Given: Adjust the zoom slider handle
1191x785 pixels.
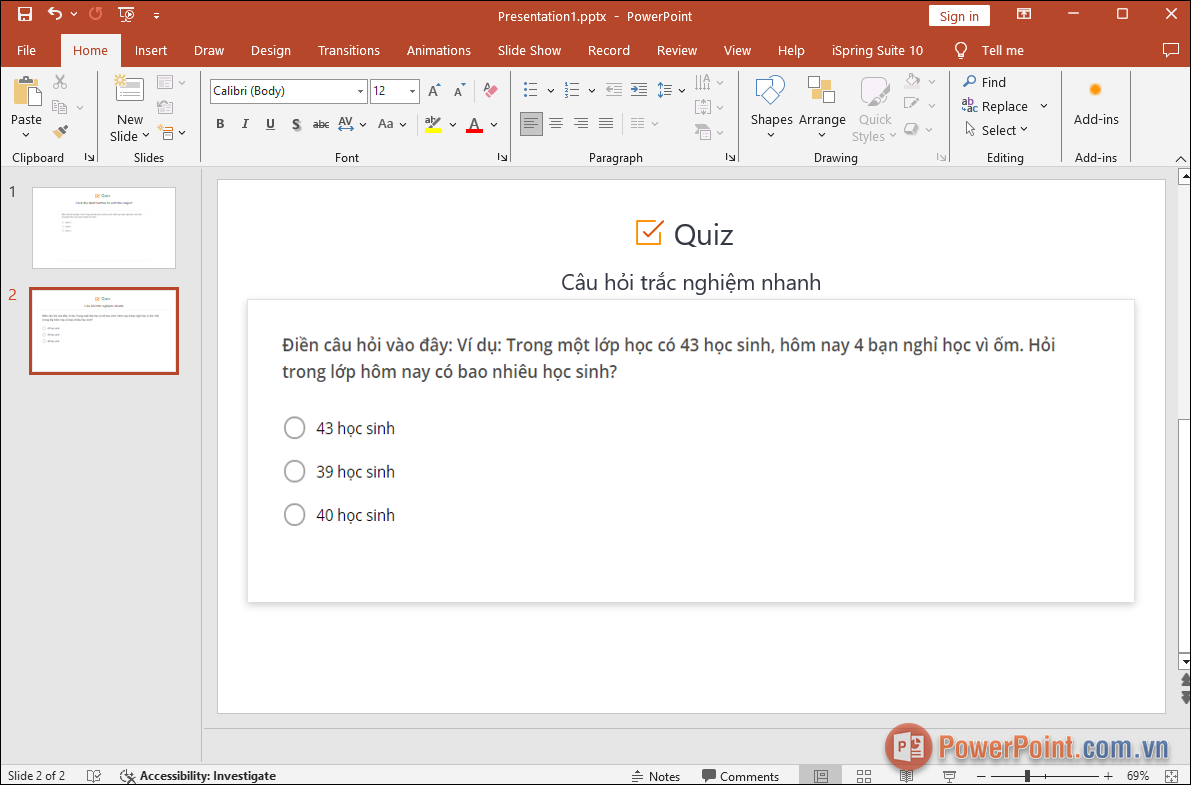Looking at the screenshot, I should point(1027,776).
